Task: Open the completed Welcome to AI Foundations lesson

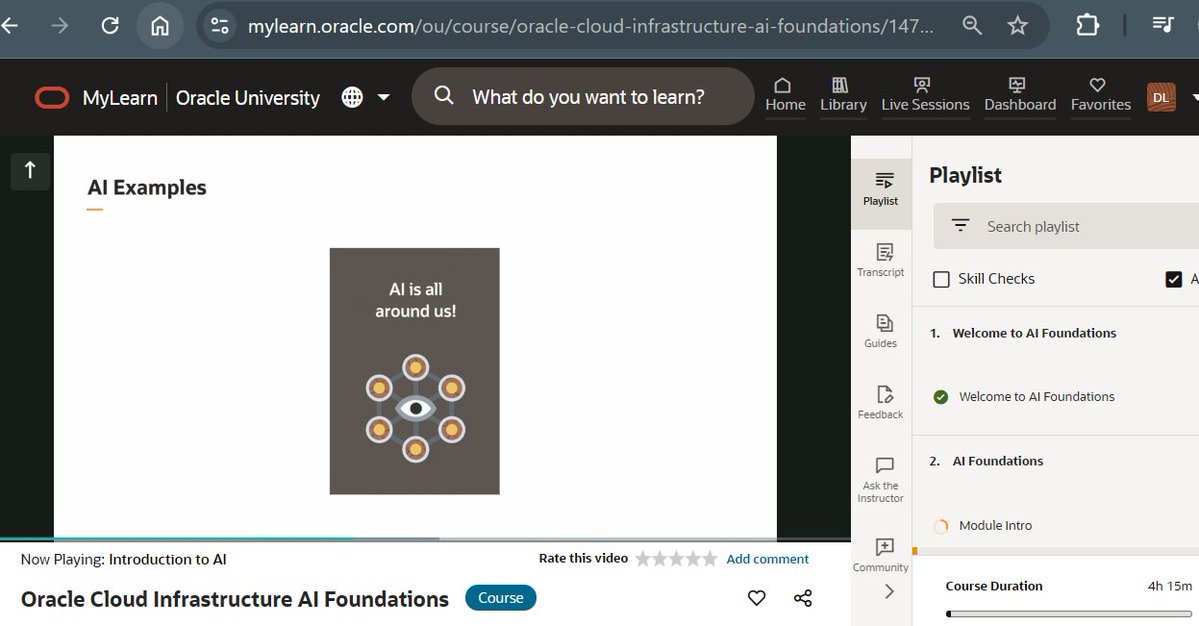Action: tap(1036, 397)
